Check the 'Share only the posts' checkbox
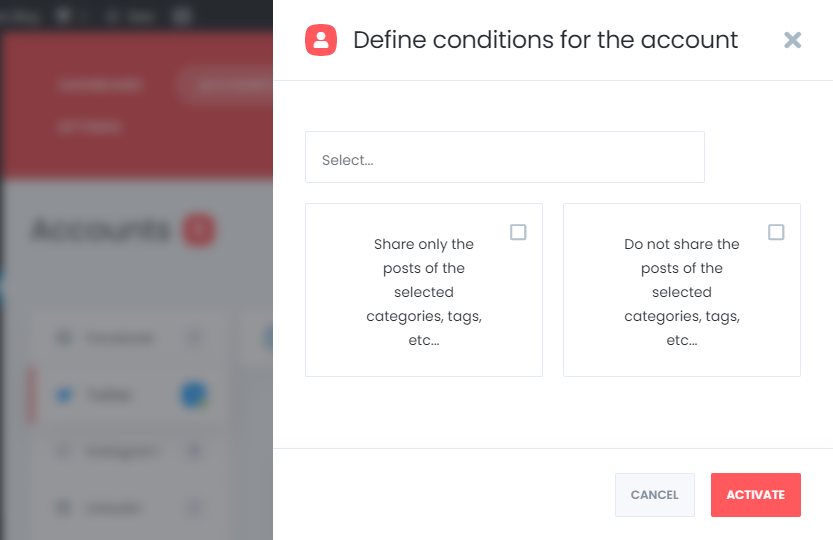Image resolution: width=833 pixels, height=540 pixels. click(518, 232)
